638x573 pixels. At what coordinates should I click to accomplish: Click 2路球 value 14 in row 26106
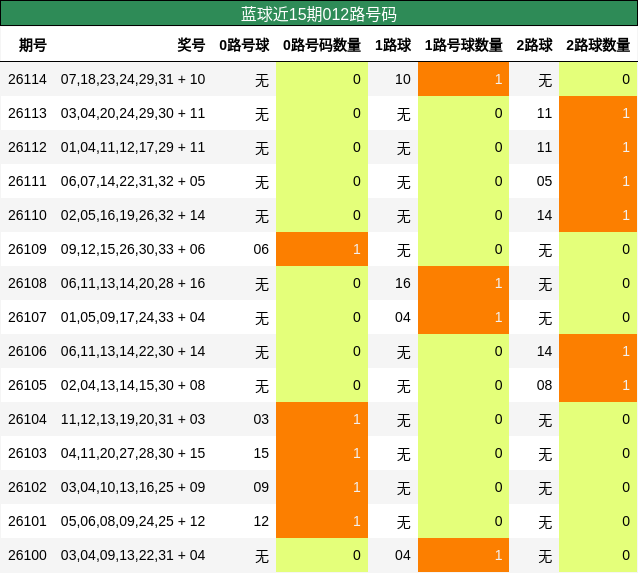pyautogui.click(x=544, y=351)
